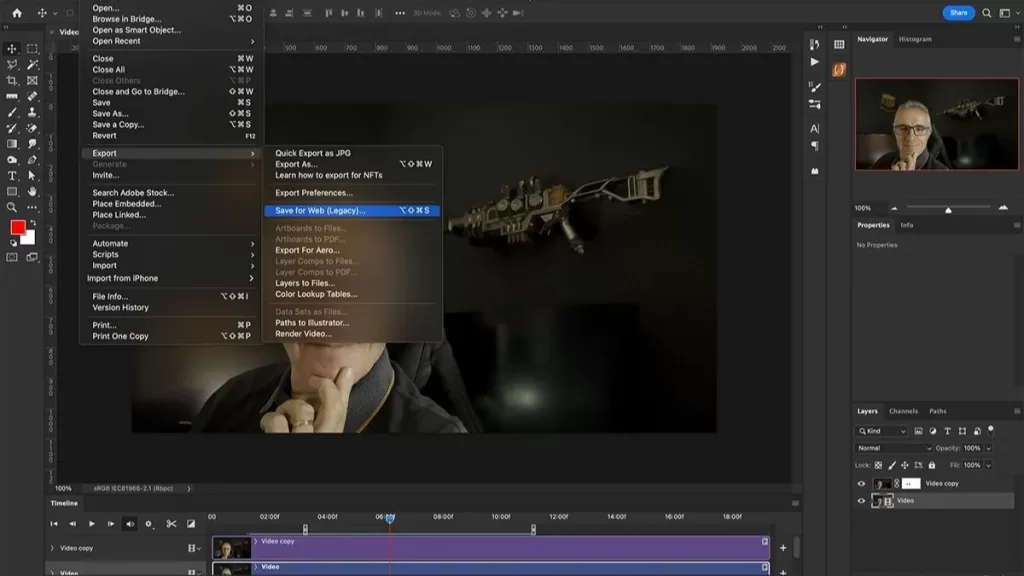Expand Import from iPhone submenu
The height and width of the screenshot is (576, 1024).
pos(172,278)
